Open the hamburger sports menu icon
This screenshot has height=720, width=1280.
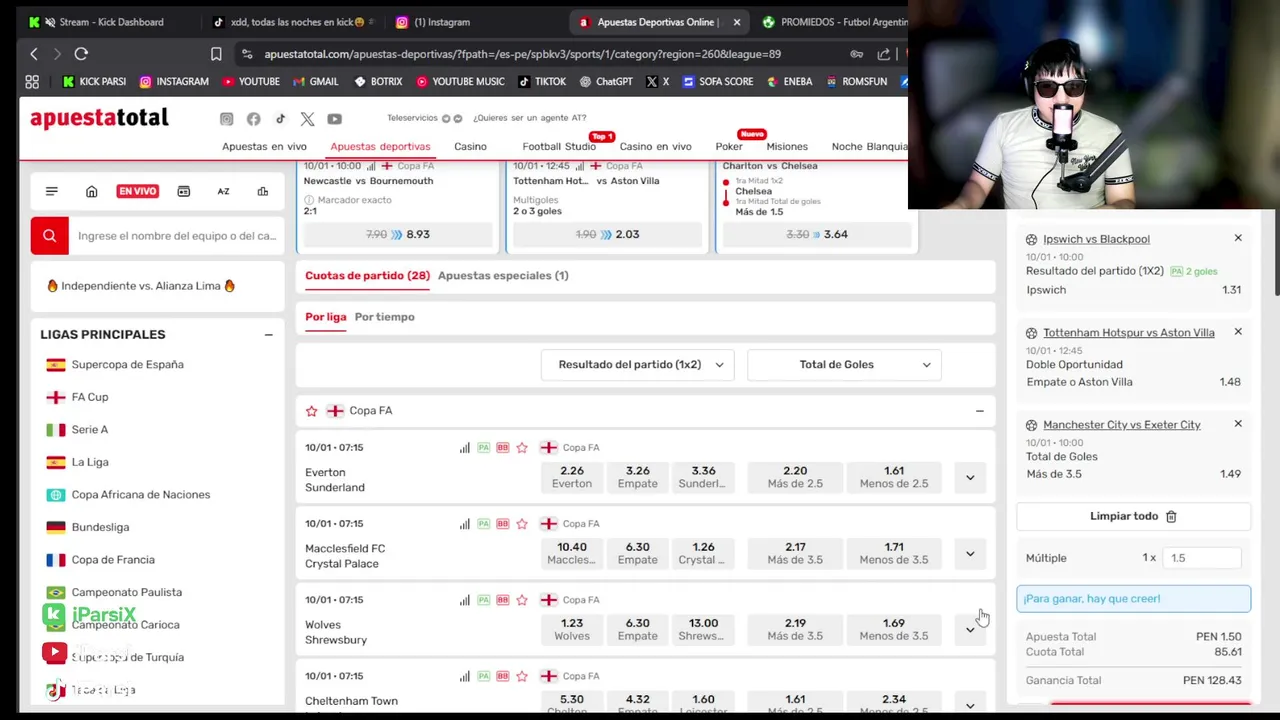point(51,191)
